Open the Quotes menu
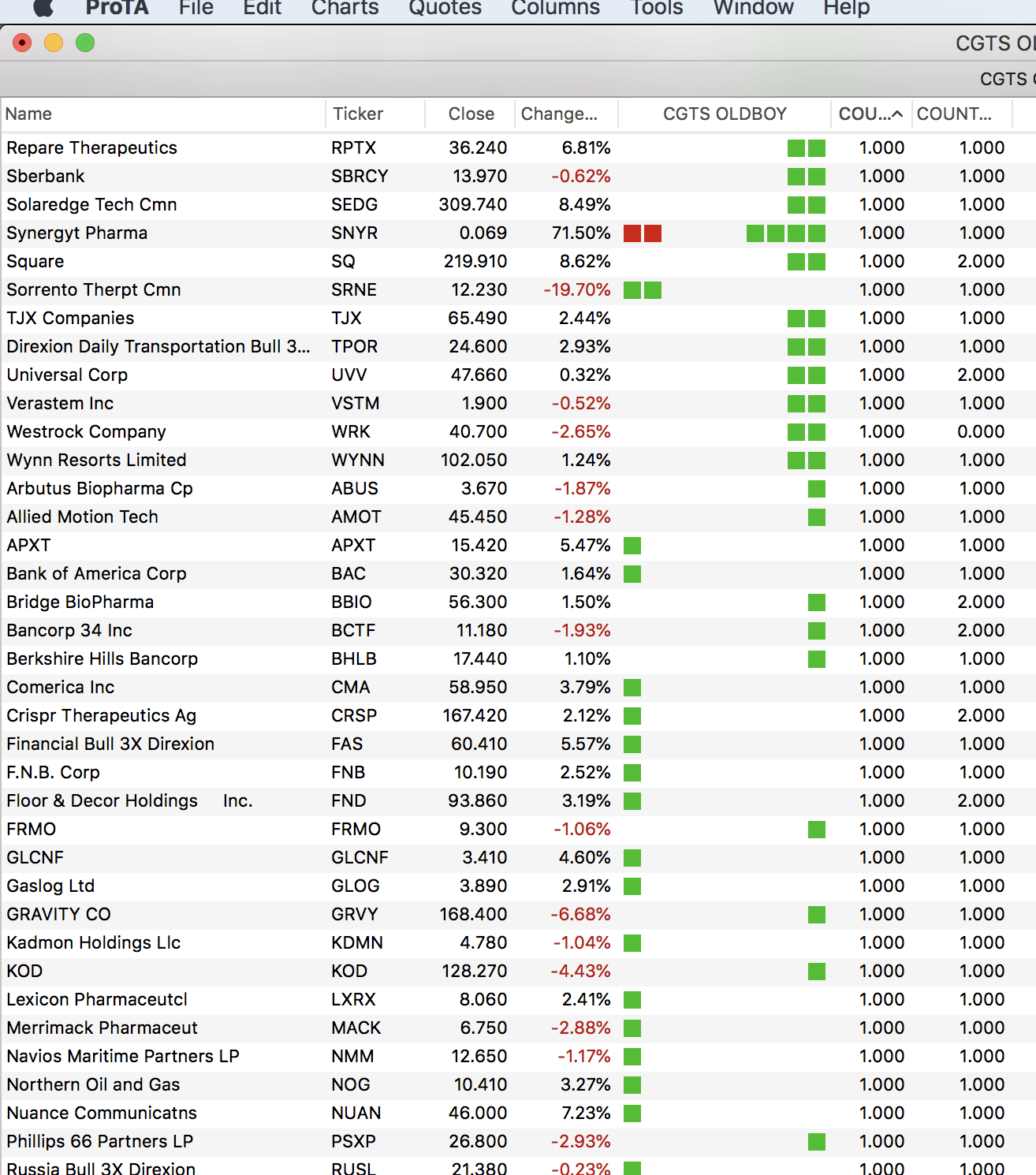 click(445, 8)
